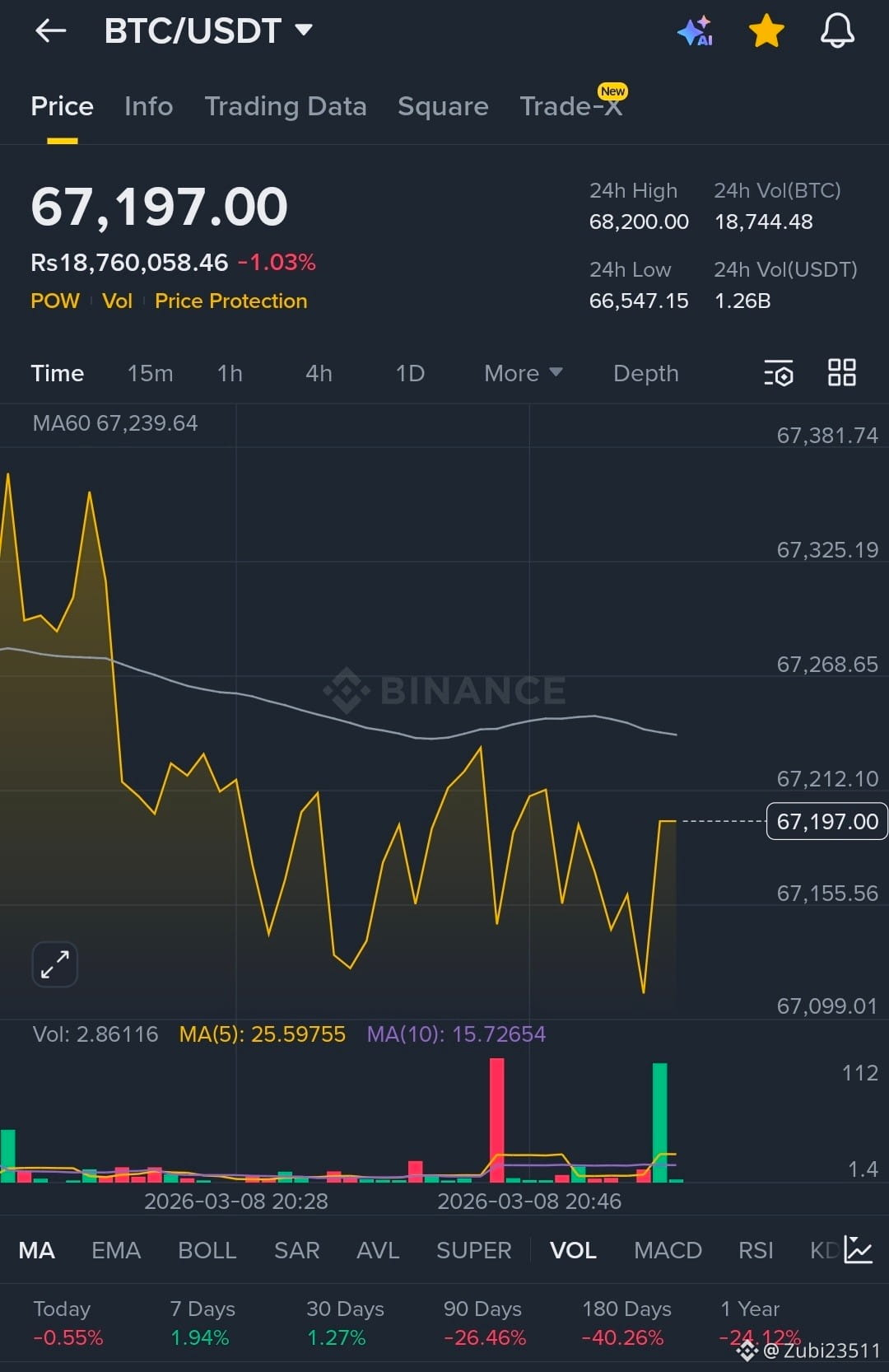
Task: Toggle the BOLL indicator
Action: [x=207, y=1250]
